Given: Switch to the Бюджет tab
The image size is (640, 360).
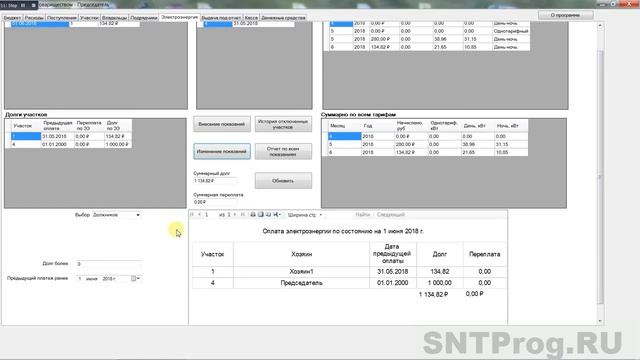Looking at the screenshot, I should coord(12,18).
